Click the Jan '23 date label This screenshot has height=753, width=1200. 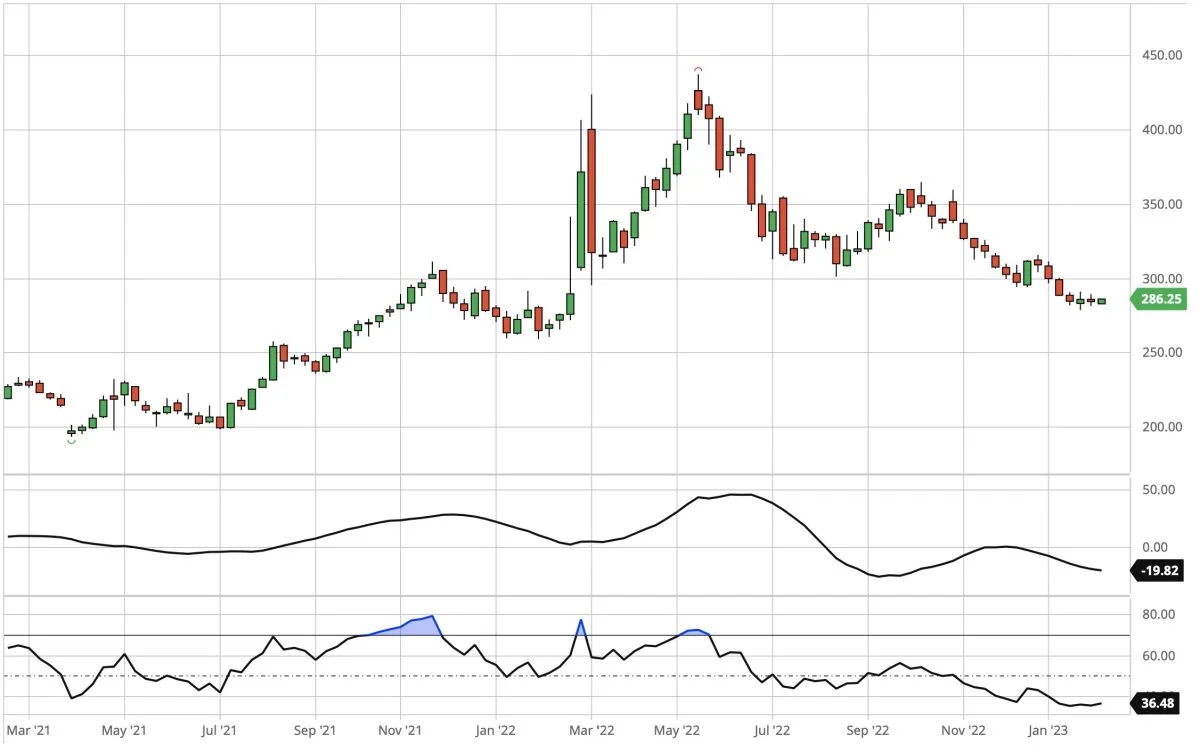[1047, 731]
